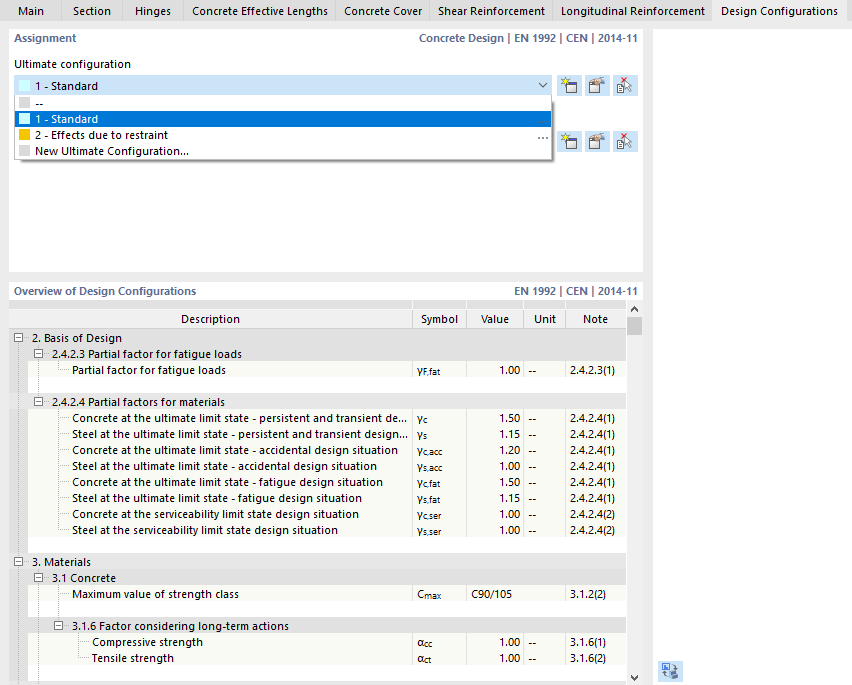
Task: Click the Note column header
Action: [596, 319]
